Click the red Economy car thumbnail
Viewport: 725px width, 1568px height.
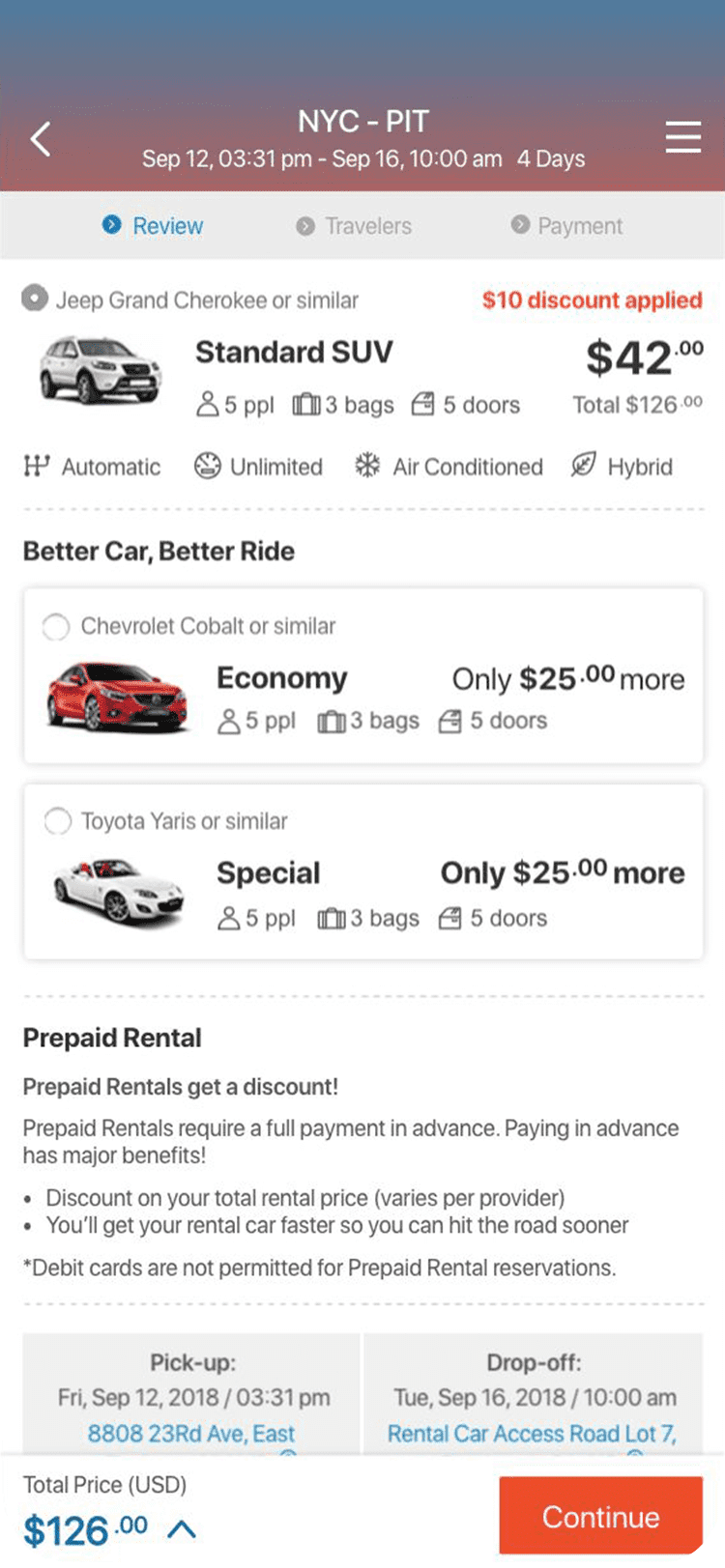[117, 696]
